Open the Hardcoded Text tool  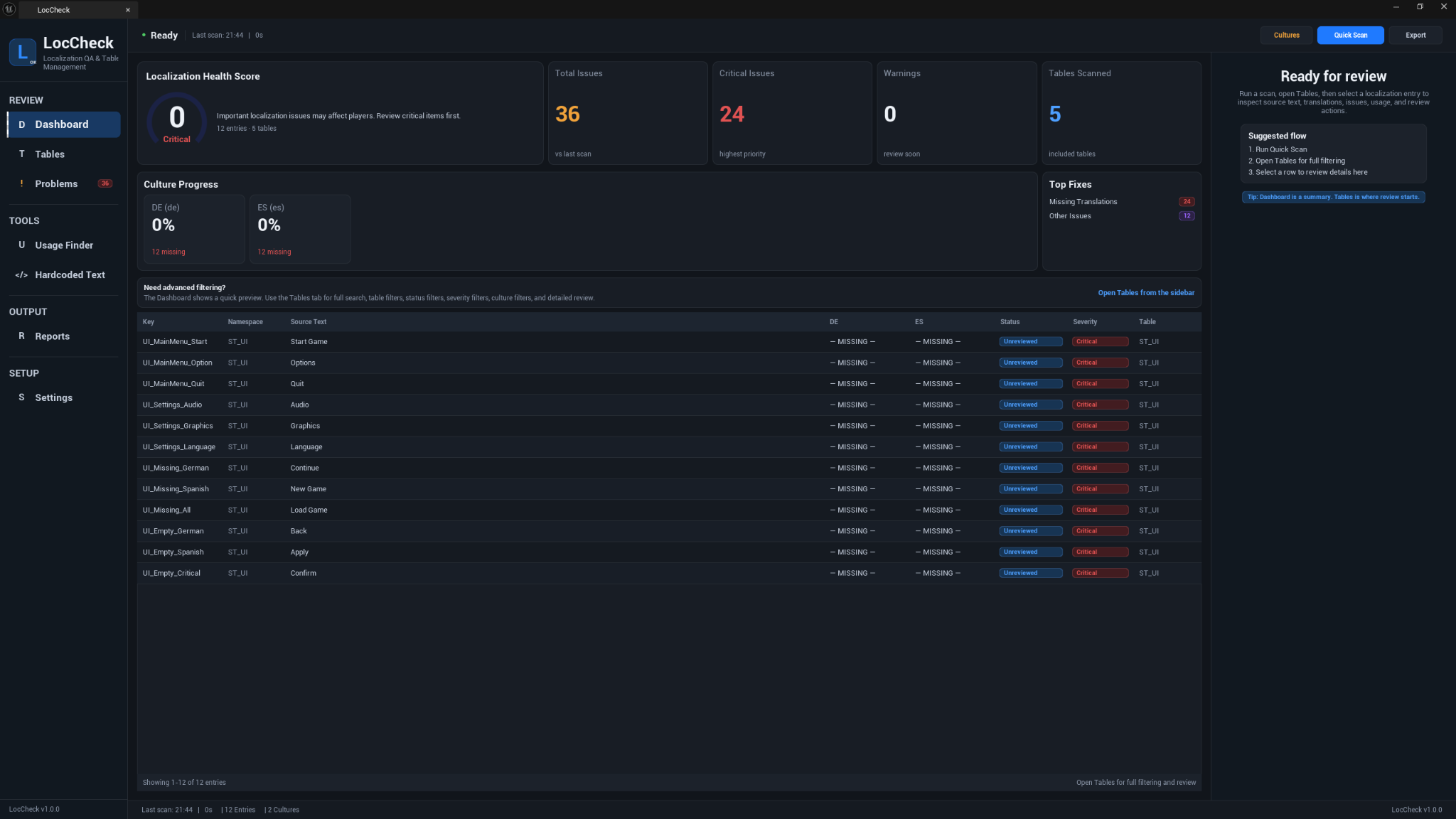tap(64, 275)
